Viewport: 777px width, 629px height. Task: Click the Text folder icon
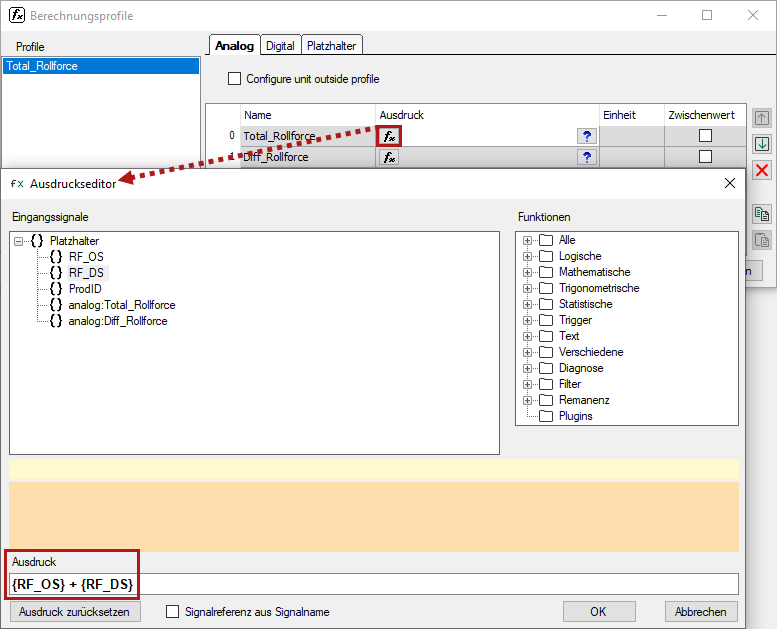pyautogui.click(x=546, y=336)
